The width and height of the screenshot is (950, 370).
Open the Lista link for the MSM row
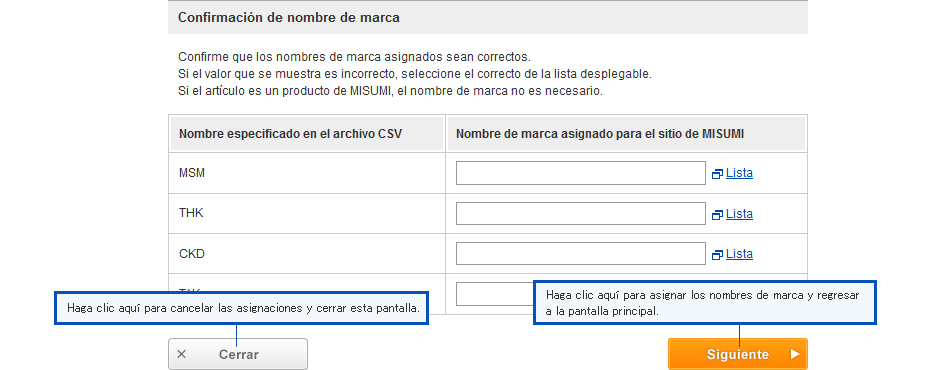739,173
